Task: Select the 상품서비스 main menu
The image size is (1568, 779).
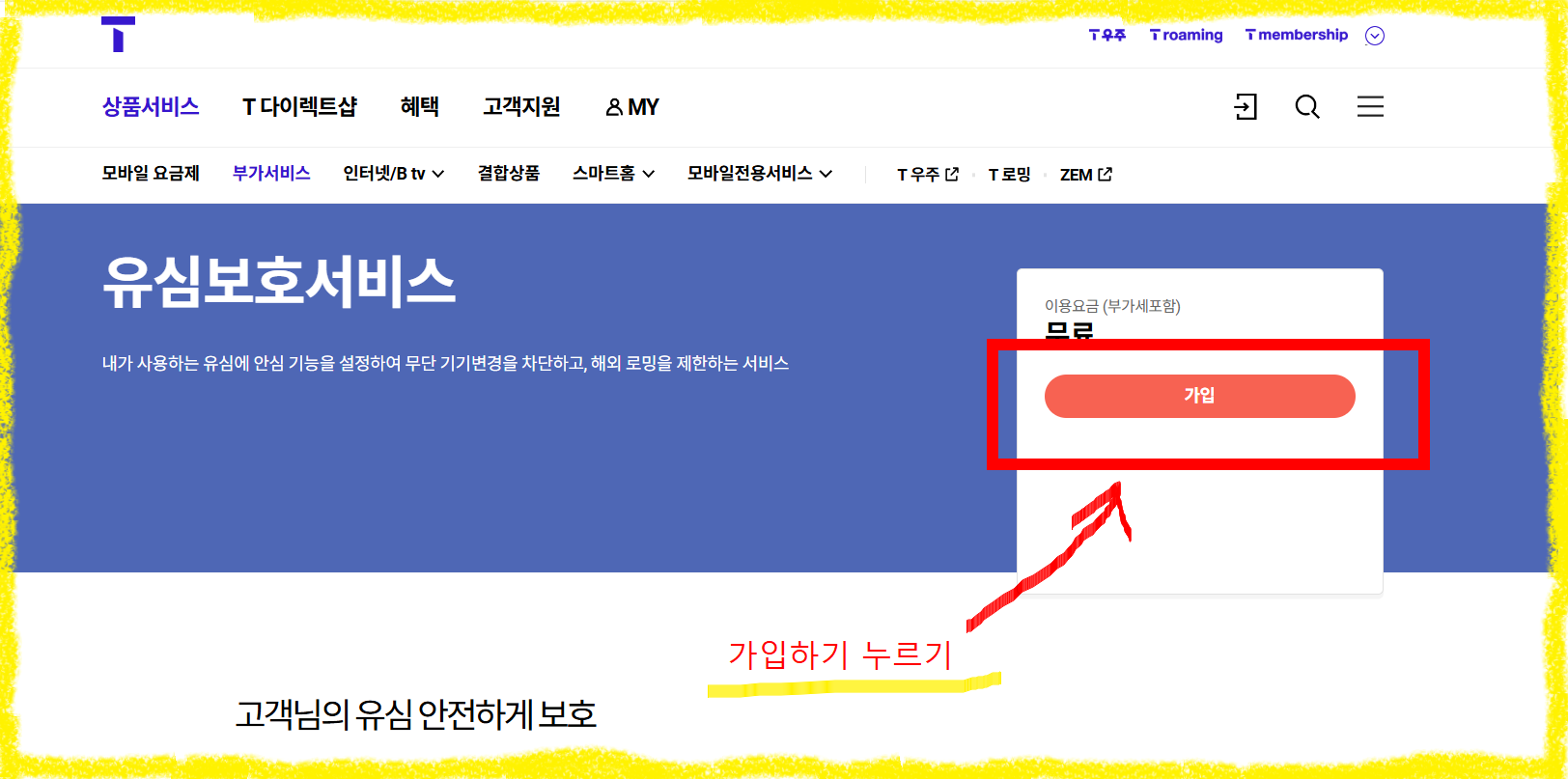Action: coord(151,106)
